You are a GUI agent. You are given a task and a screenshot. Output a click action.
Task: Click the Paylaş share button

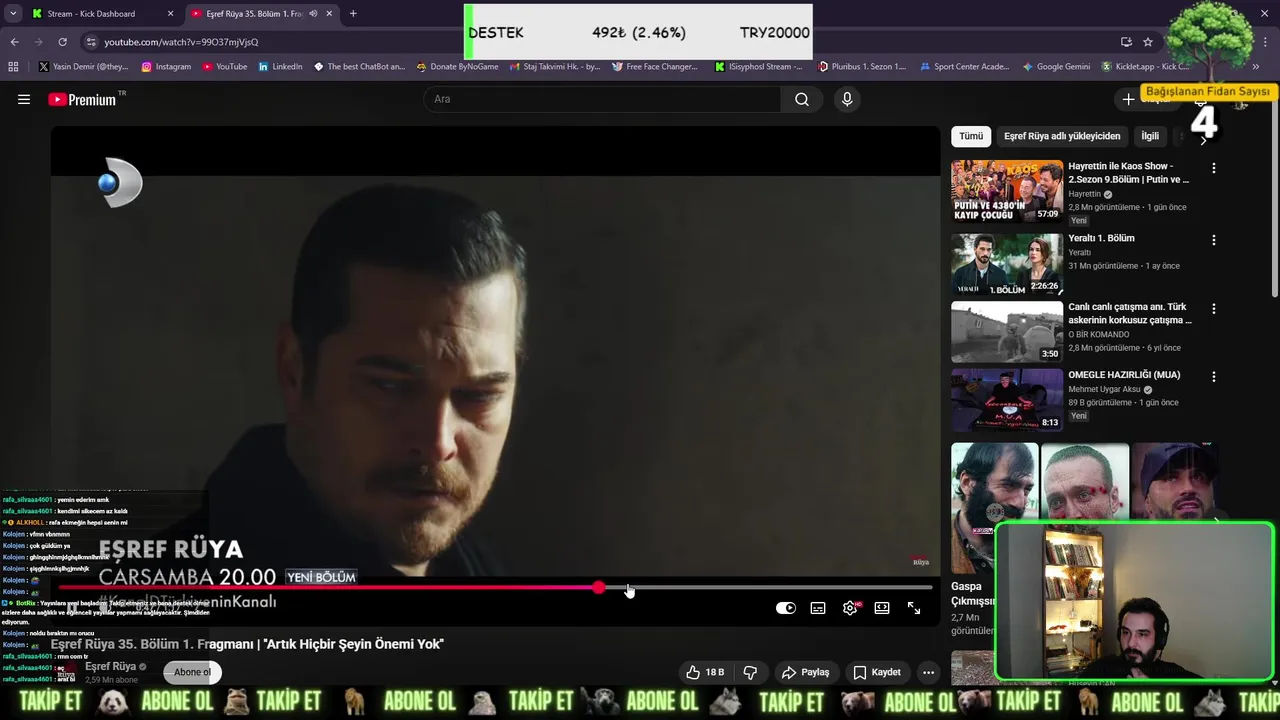(806, 672)
